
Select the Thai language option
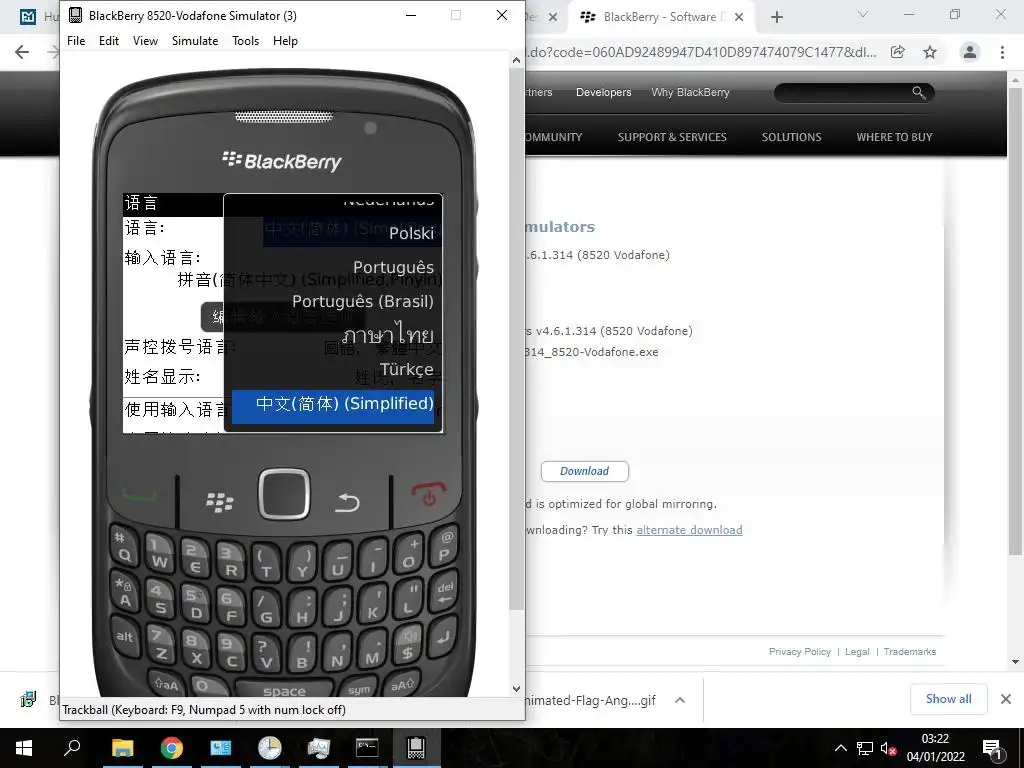(x=388, y=335)
